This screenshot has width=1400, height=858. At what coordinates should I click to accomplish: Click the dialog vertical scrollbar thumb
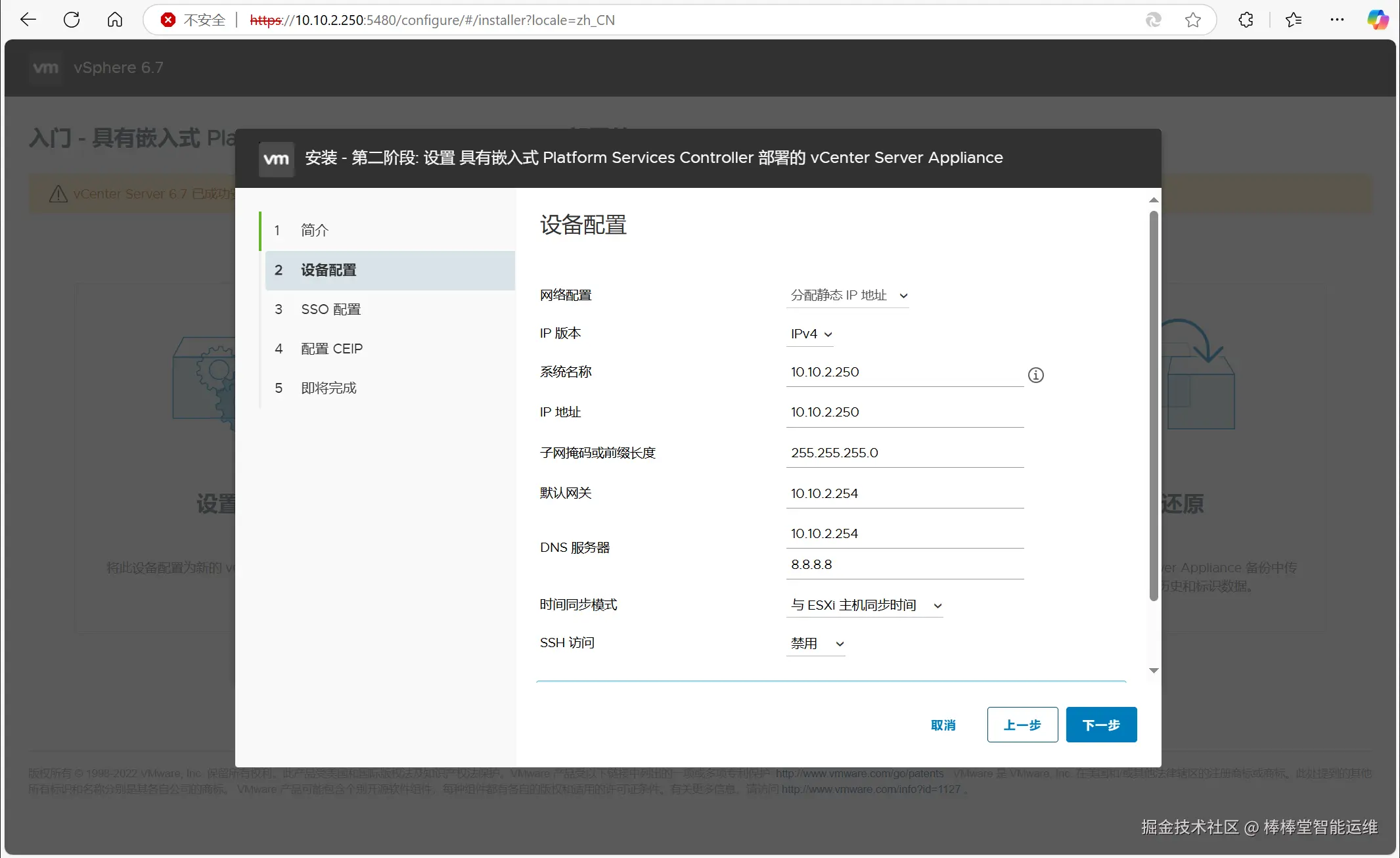tap(1153, 405)
